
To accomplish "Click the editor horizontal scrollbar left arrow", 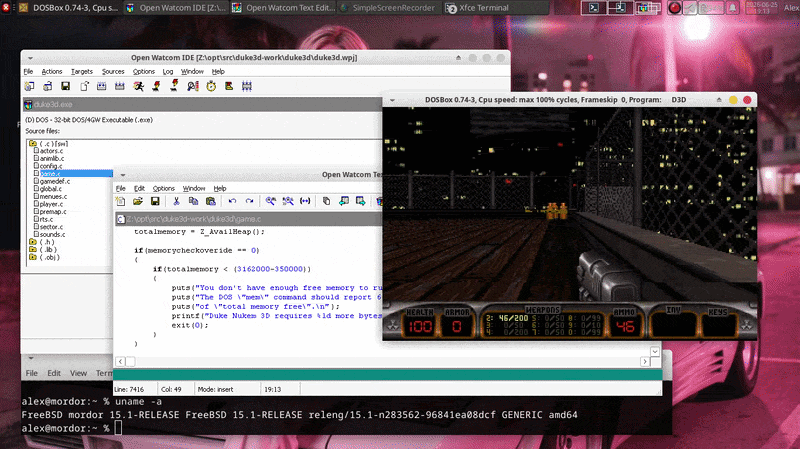I will 120,362.
